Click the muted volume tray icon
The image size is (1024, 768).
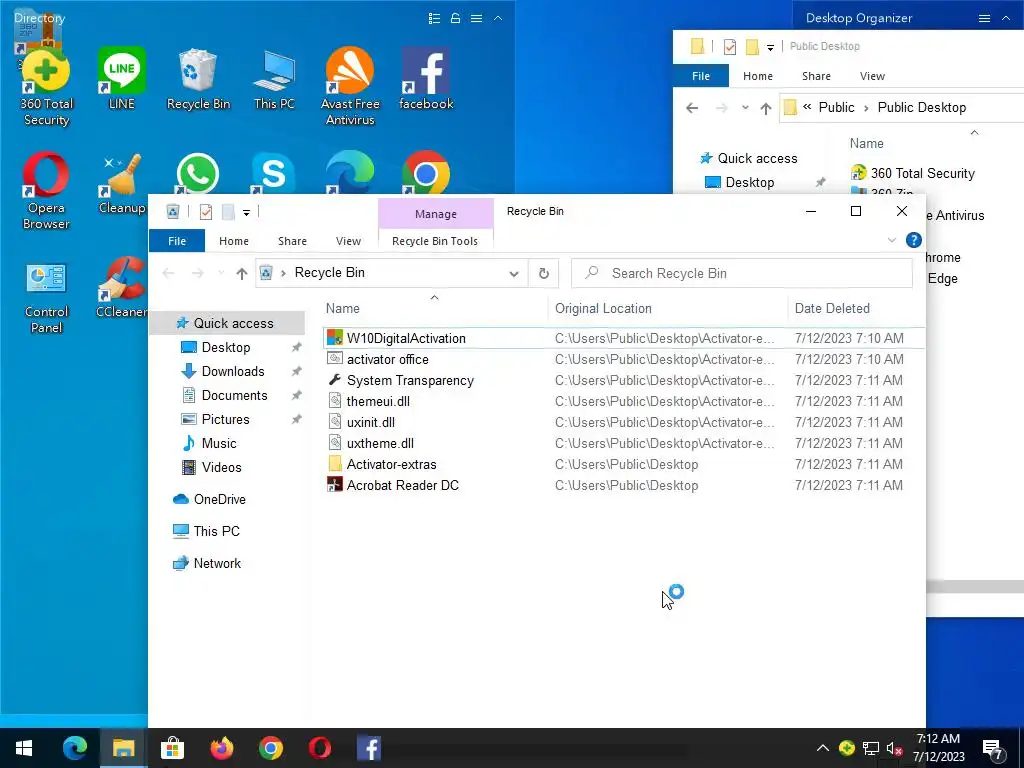pyautogui.click(x=894, y=749)
